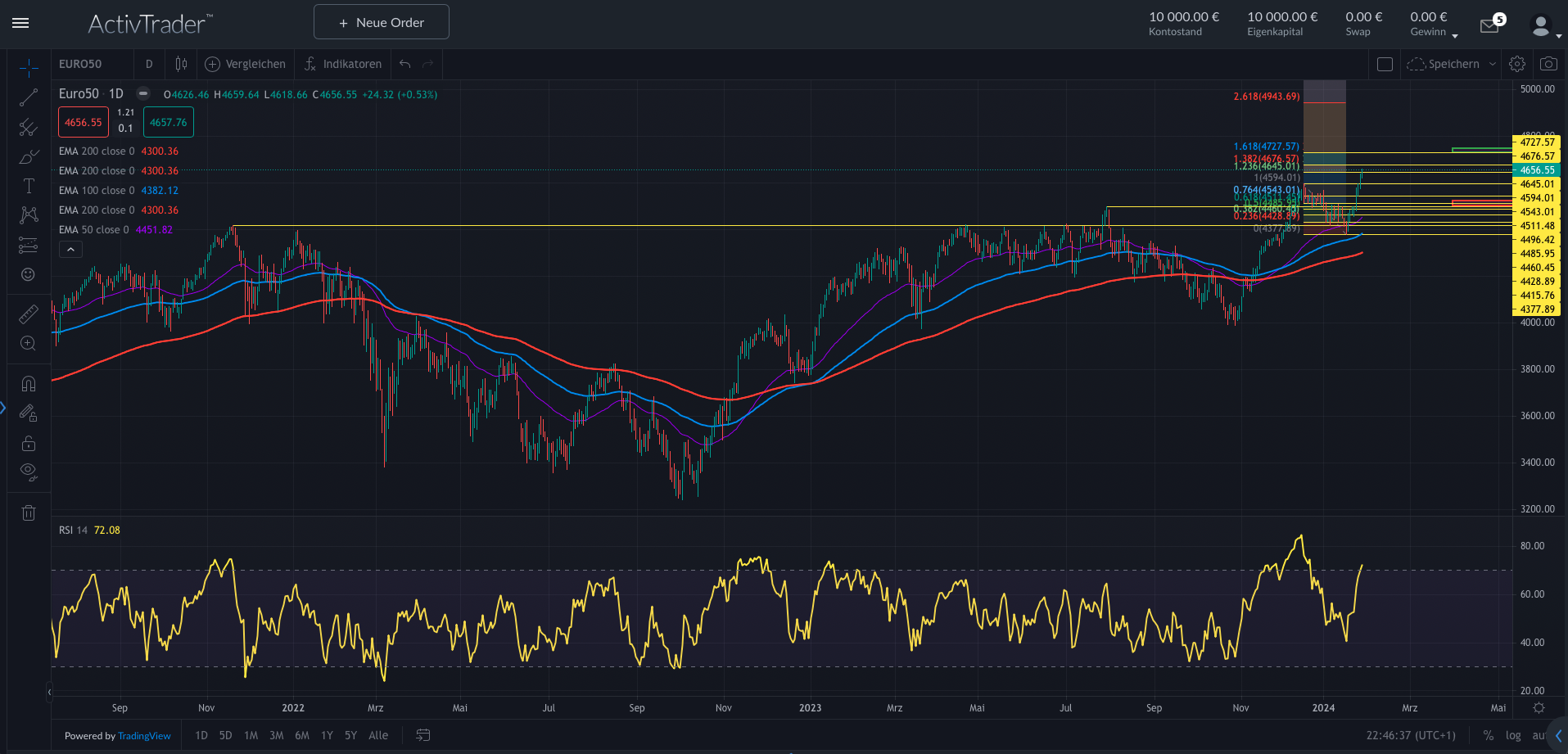Click the Neue Order button
The width and height of the screenshot is (1568, 754).
click(x=381, y=21)
